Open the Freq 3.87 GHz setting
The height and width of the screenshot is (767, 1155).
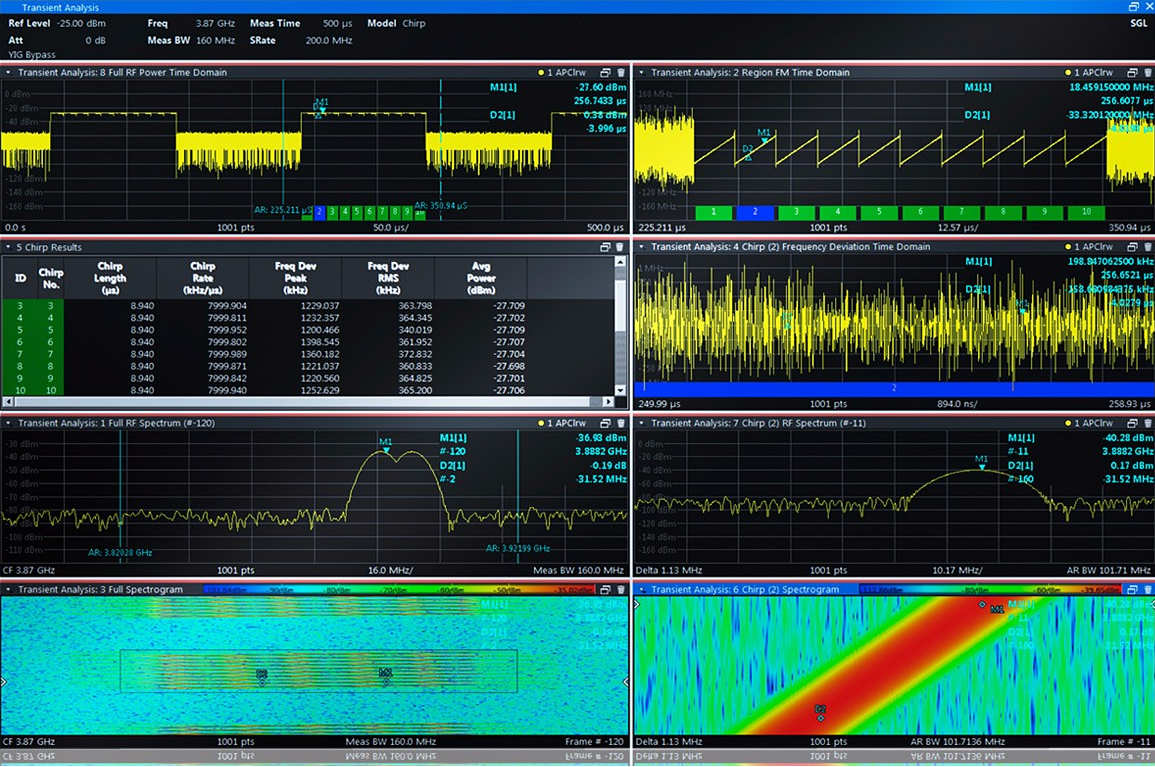point(191,24)
